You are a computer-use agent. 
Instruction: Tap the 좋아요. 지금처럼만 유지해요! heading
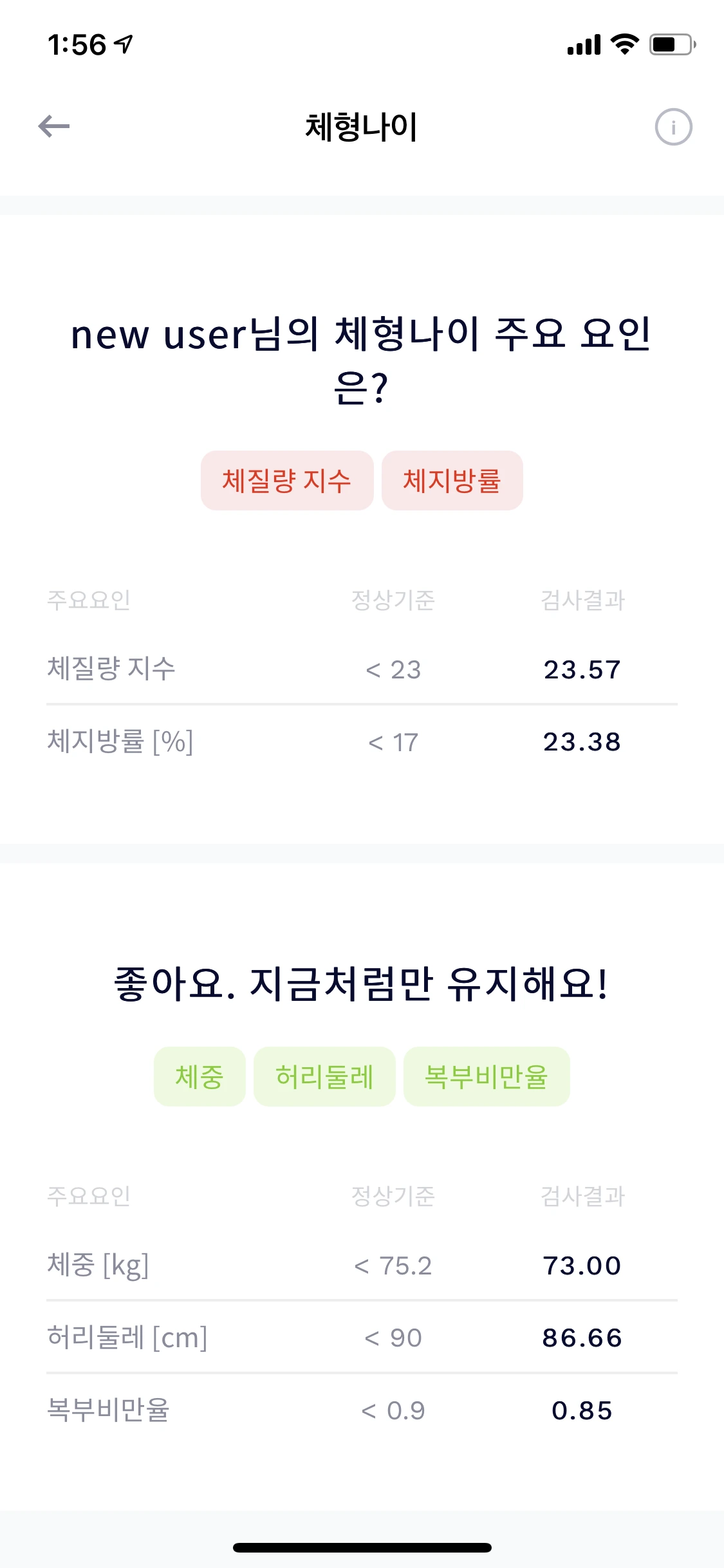pyautogui.click(x=362, y=984)
